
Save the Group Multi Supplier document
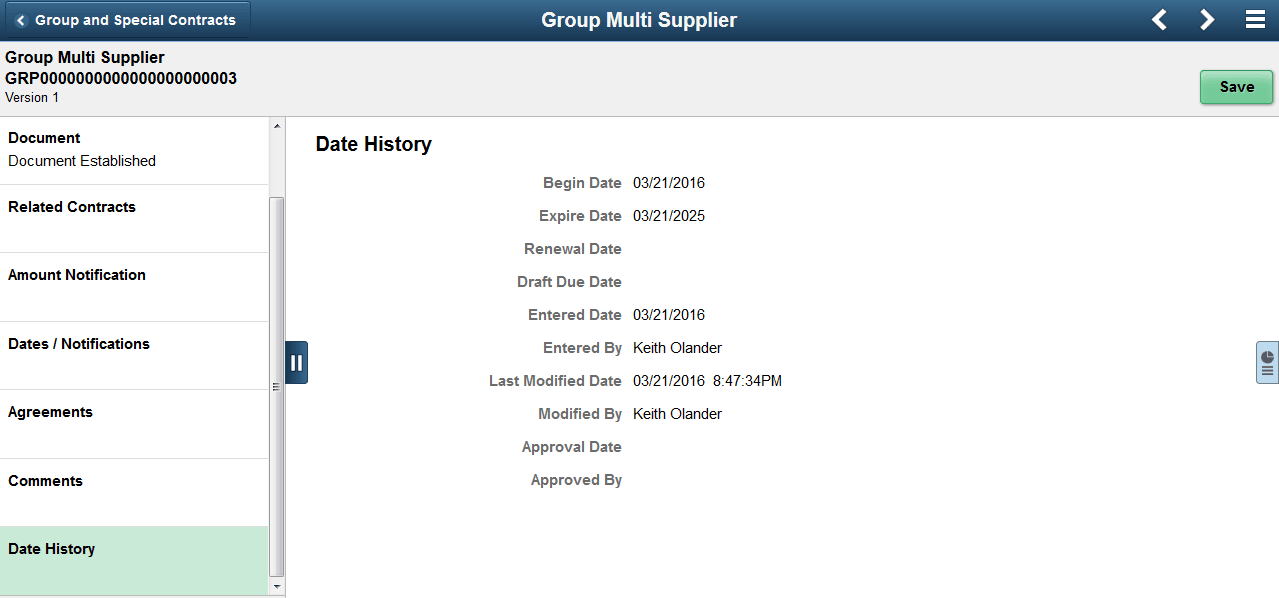(x=1236, y=87)
